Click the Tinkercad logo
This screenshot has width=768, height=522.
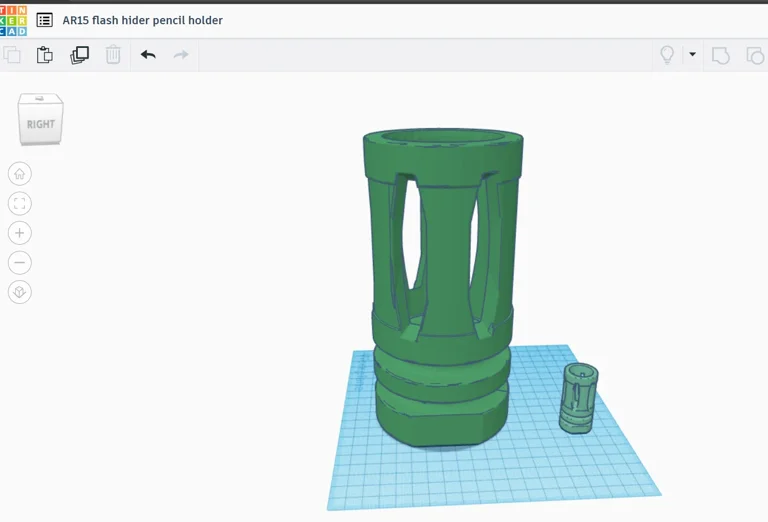(x=13, y=20)
